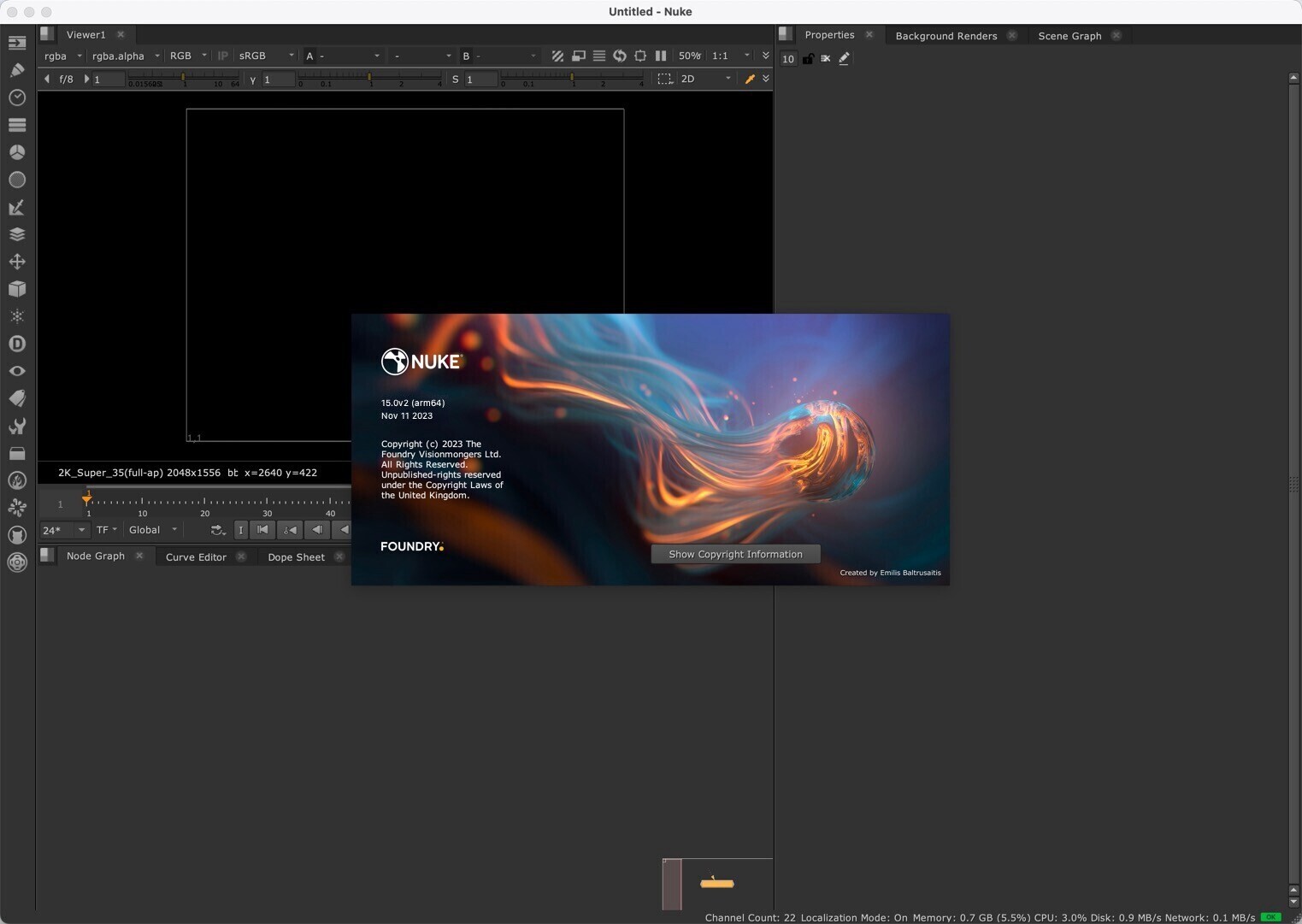
Task: Open the 24 fps dropdown
Action: [x=64, y=530]
